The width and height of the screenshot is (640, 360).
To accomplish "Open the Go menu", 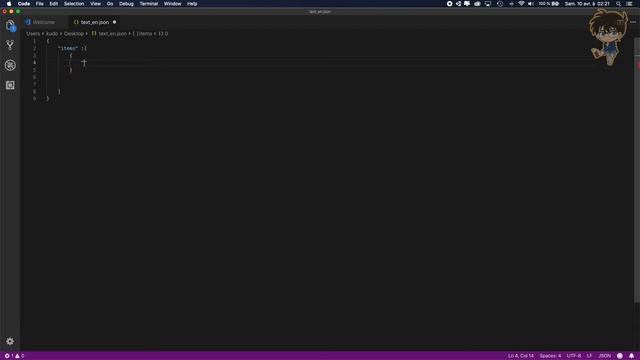I will (x=110, y=4).
